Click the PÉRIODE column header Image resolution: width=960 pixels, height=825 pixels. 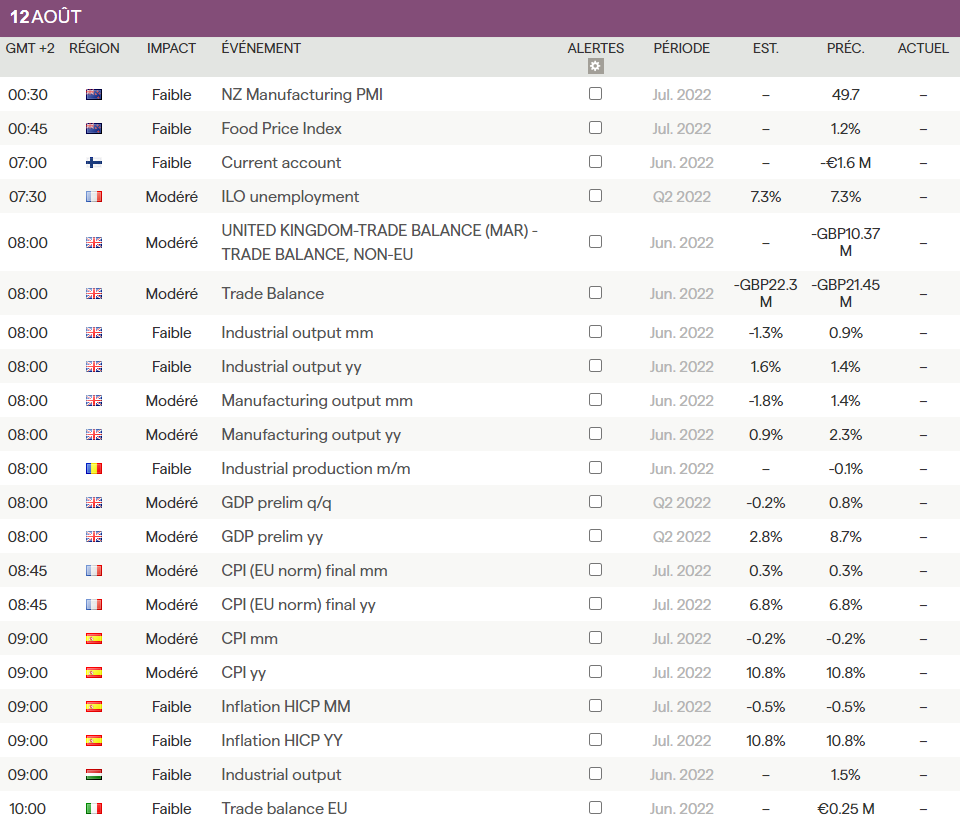click(681, 48)
